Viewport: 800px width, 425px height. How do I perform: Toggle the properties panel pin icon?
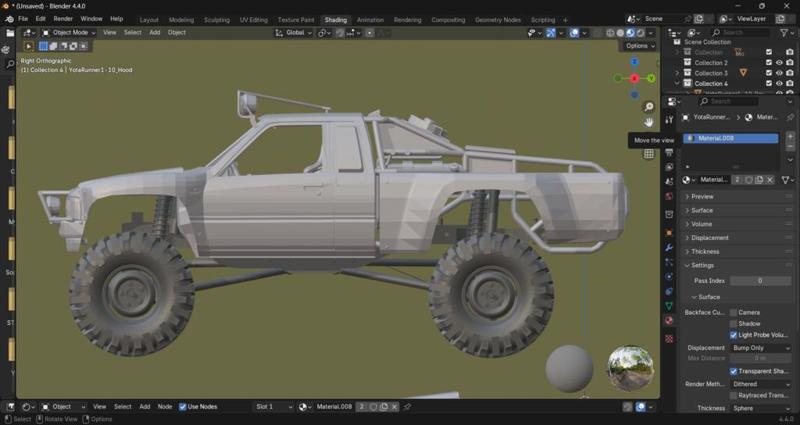[x=790, y=117]
